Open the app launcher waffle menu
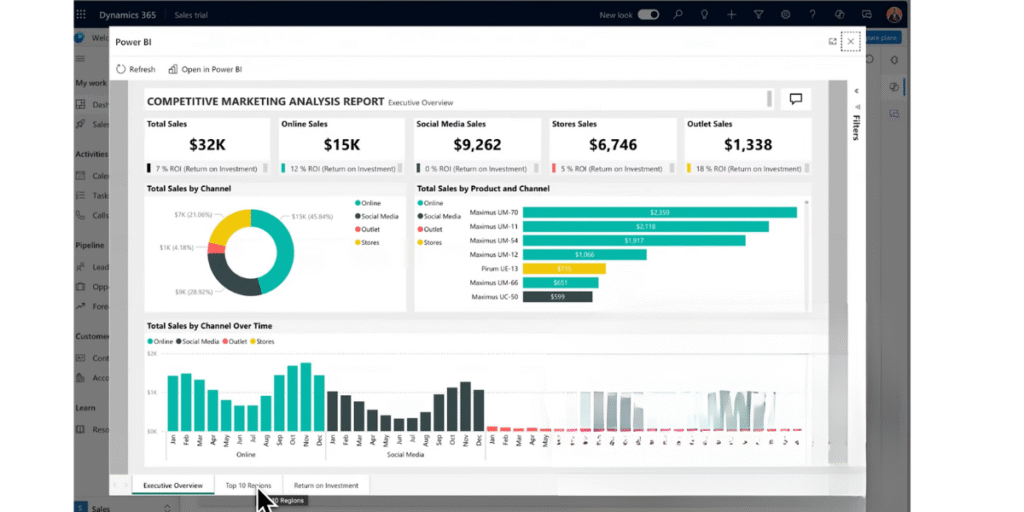The height and width of the screenshot is (512, 1024). pyautogui.click(x=81, y=15)
